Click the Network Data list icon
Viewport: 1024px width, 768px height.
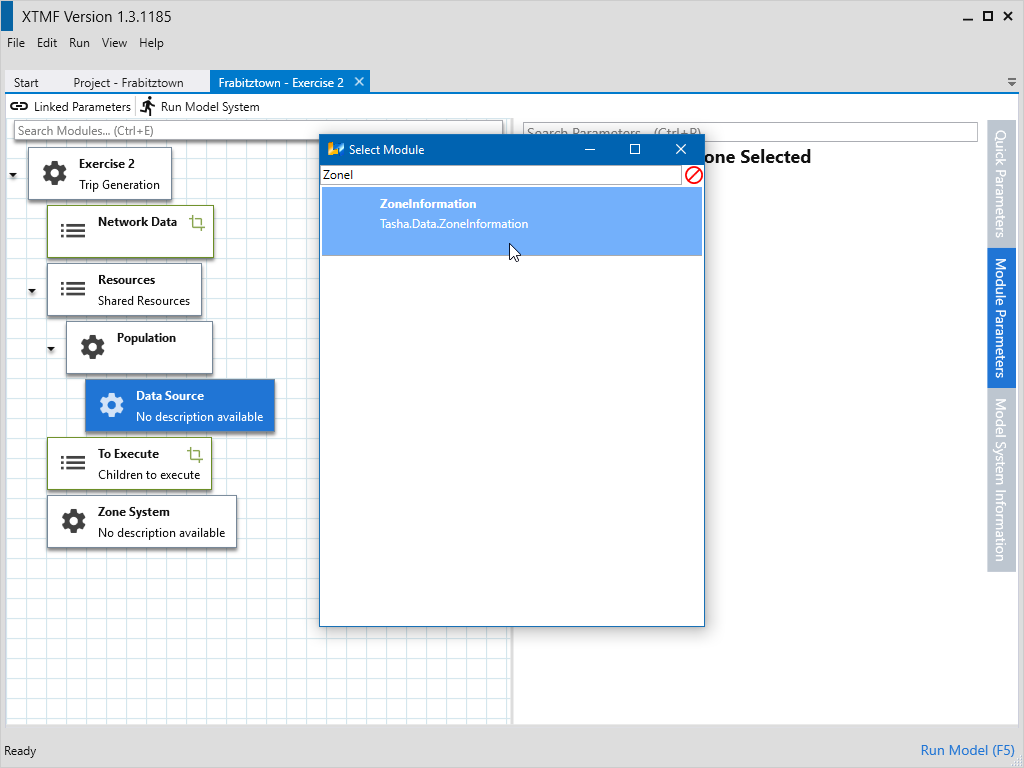[73, 231]
